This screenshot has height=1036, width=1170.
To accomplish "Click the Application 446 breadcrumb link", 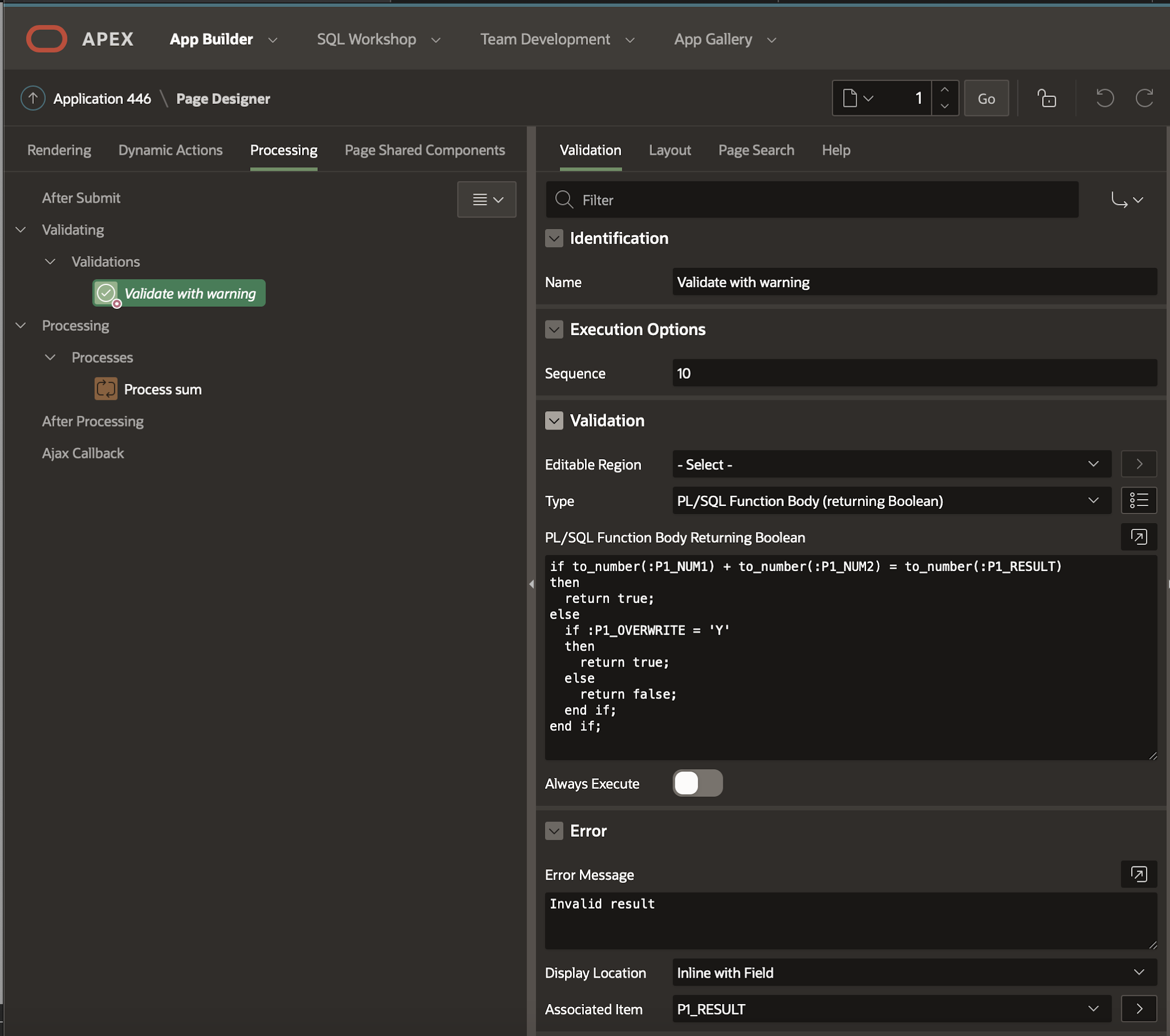I will 102,98.
